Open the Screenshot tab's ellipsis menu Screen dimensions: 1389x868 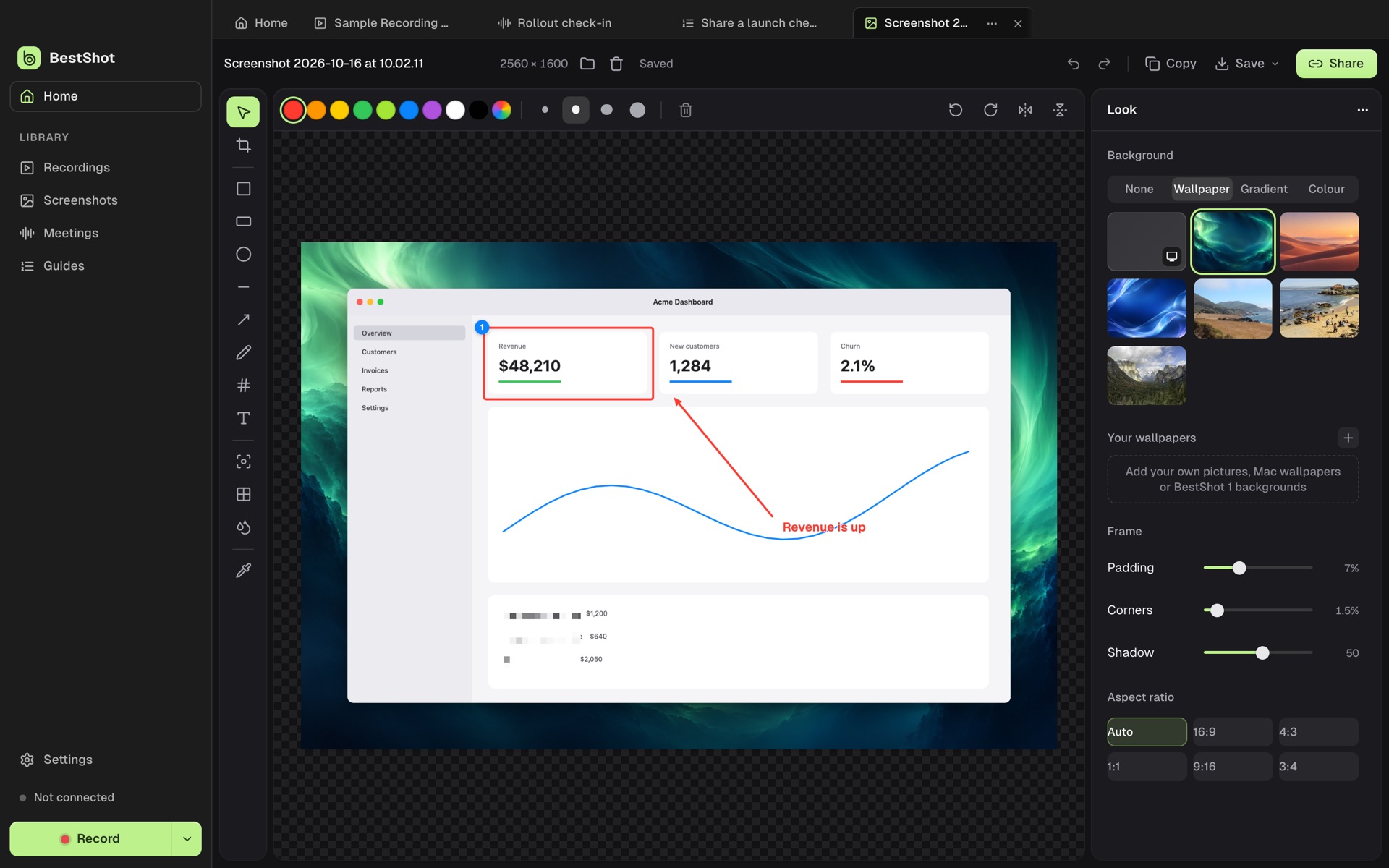[992, 23]
